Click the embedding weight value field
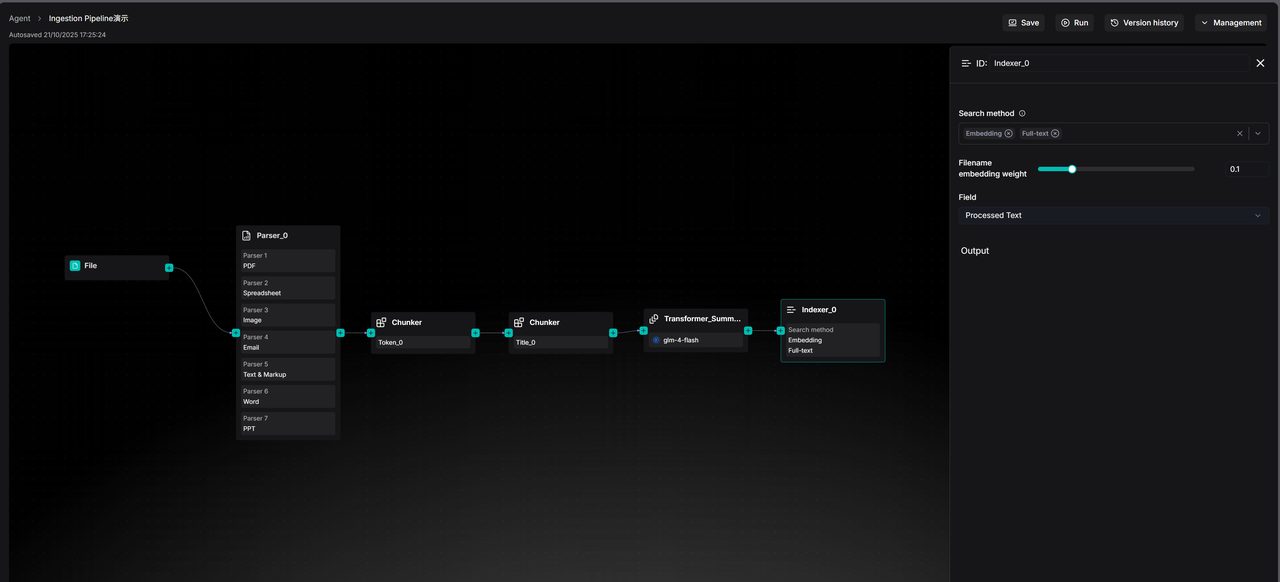This screenshot has width=1280, height=582. [x=1246, y=170]
